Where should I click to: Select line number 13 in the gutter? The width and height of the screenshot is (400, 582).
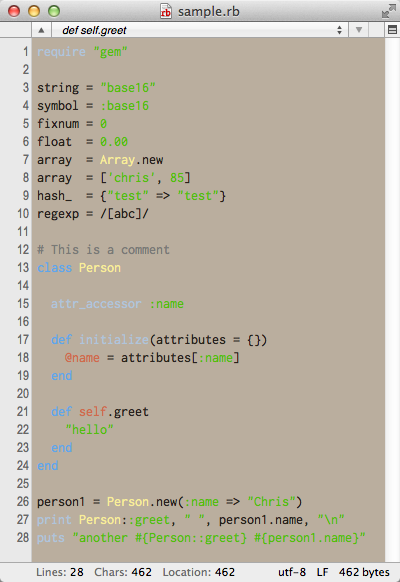pos(23,268)
